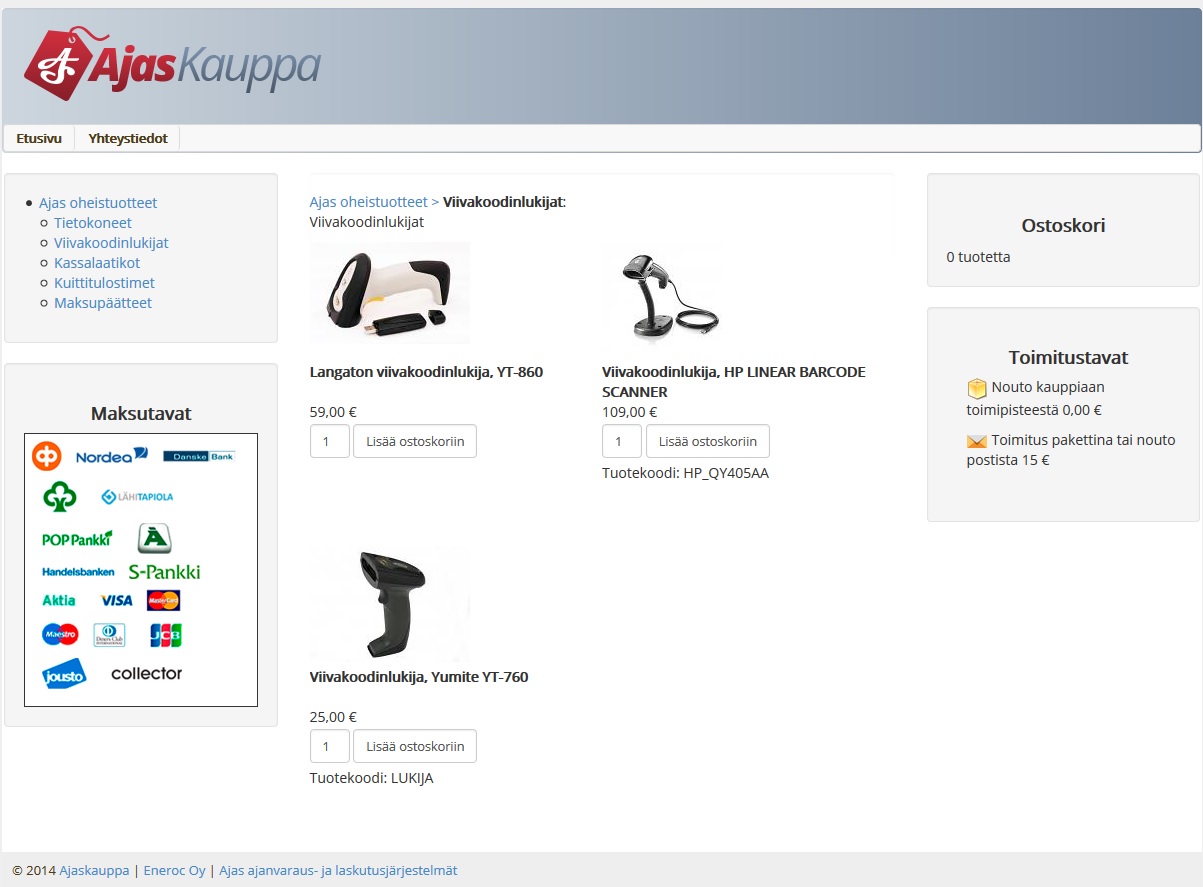Image resolution: width=1203 pixels, height=887 pixels.
Task: Click the envelope icon for parcel delivery
Action: tap(976, 441)
